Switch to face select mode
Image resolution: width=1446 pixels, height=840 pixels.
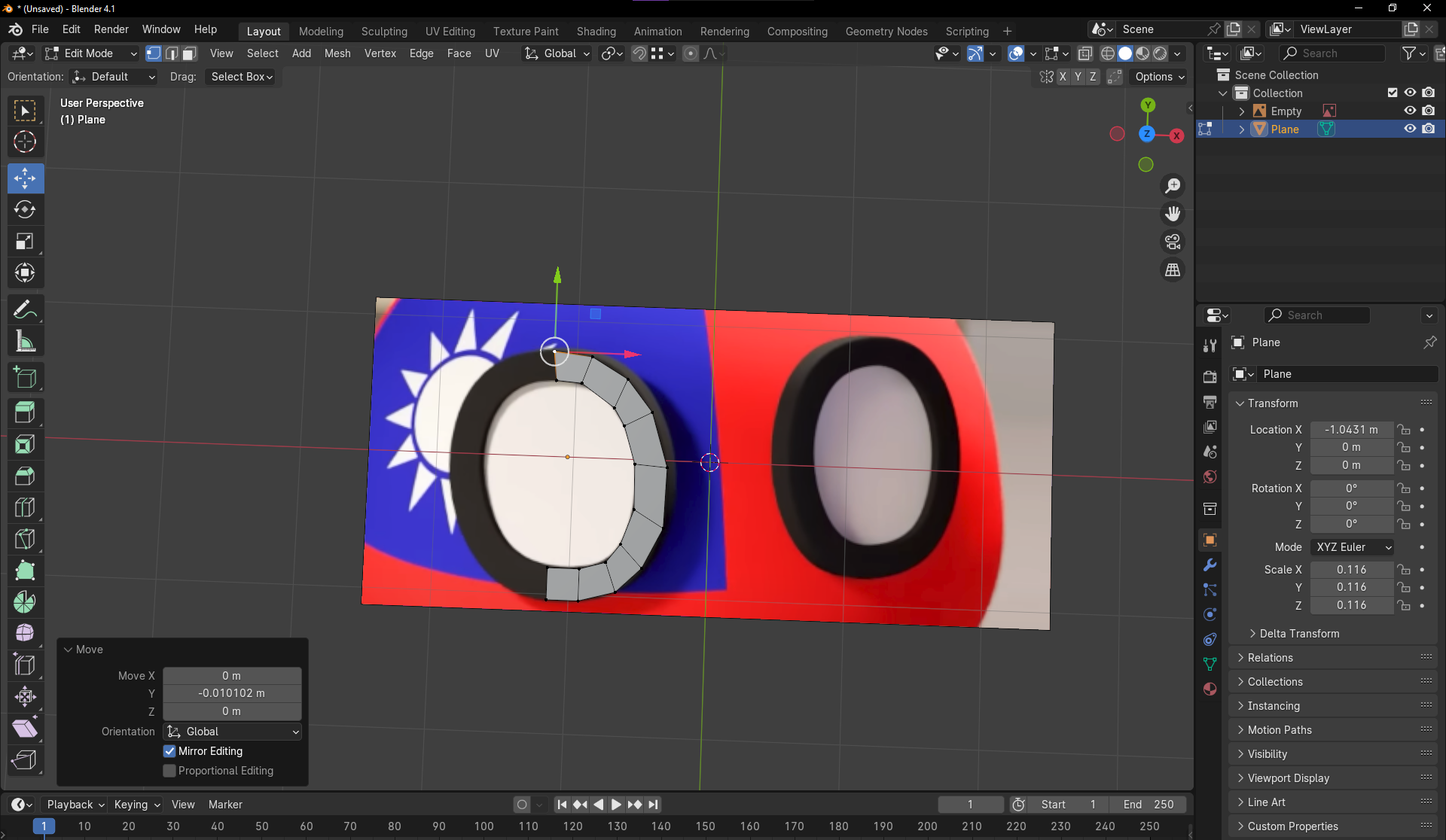coord(190,53)
